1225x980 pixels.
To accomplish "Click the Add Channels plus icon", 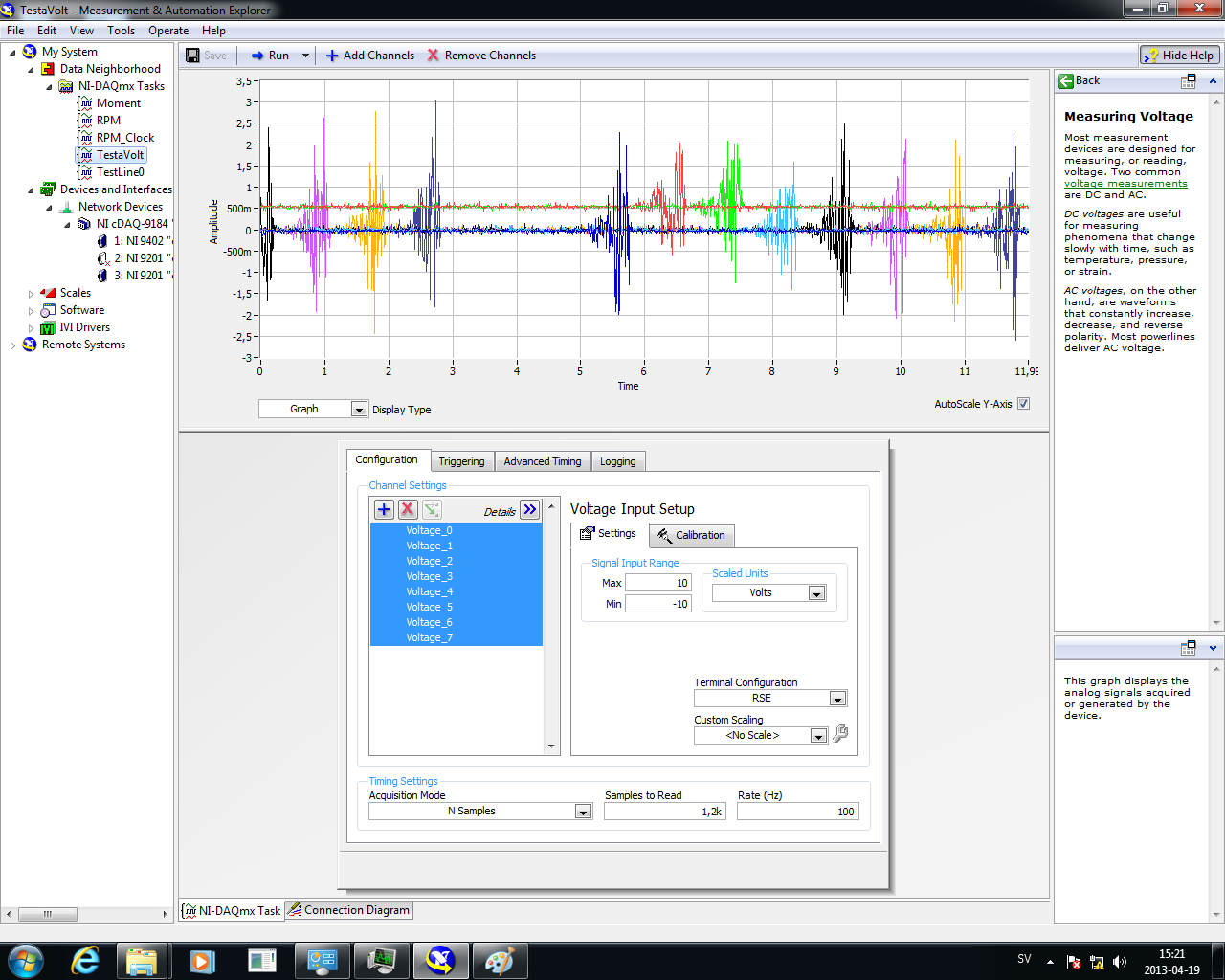I will [x=332, y=56].
